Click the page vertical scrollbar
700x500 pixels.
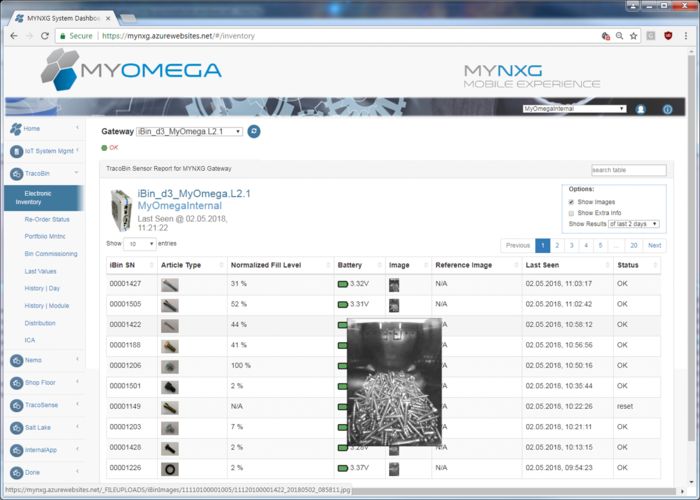click(692, 246)
